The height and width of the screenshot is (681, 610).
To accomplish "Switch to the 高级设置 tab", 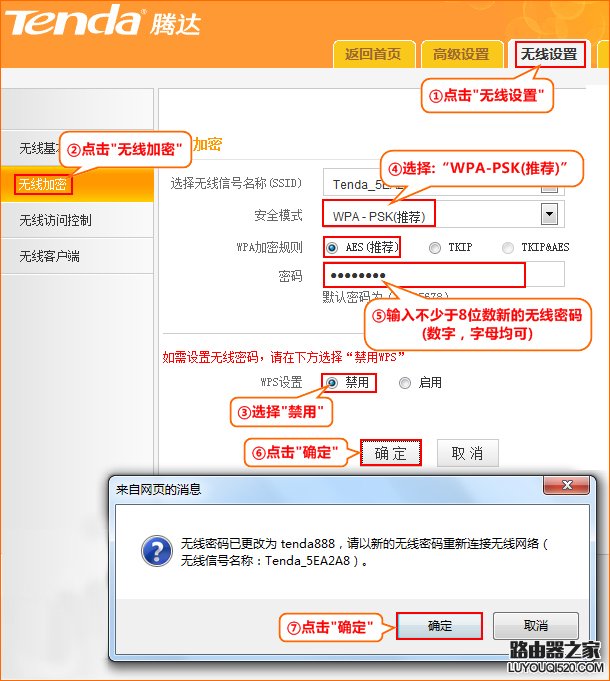I will coord(454,54).
